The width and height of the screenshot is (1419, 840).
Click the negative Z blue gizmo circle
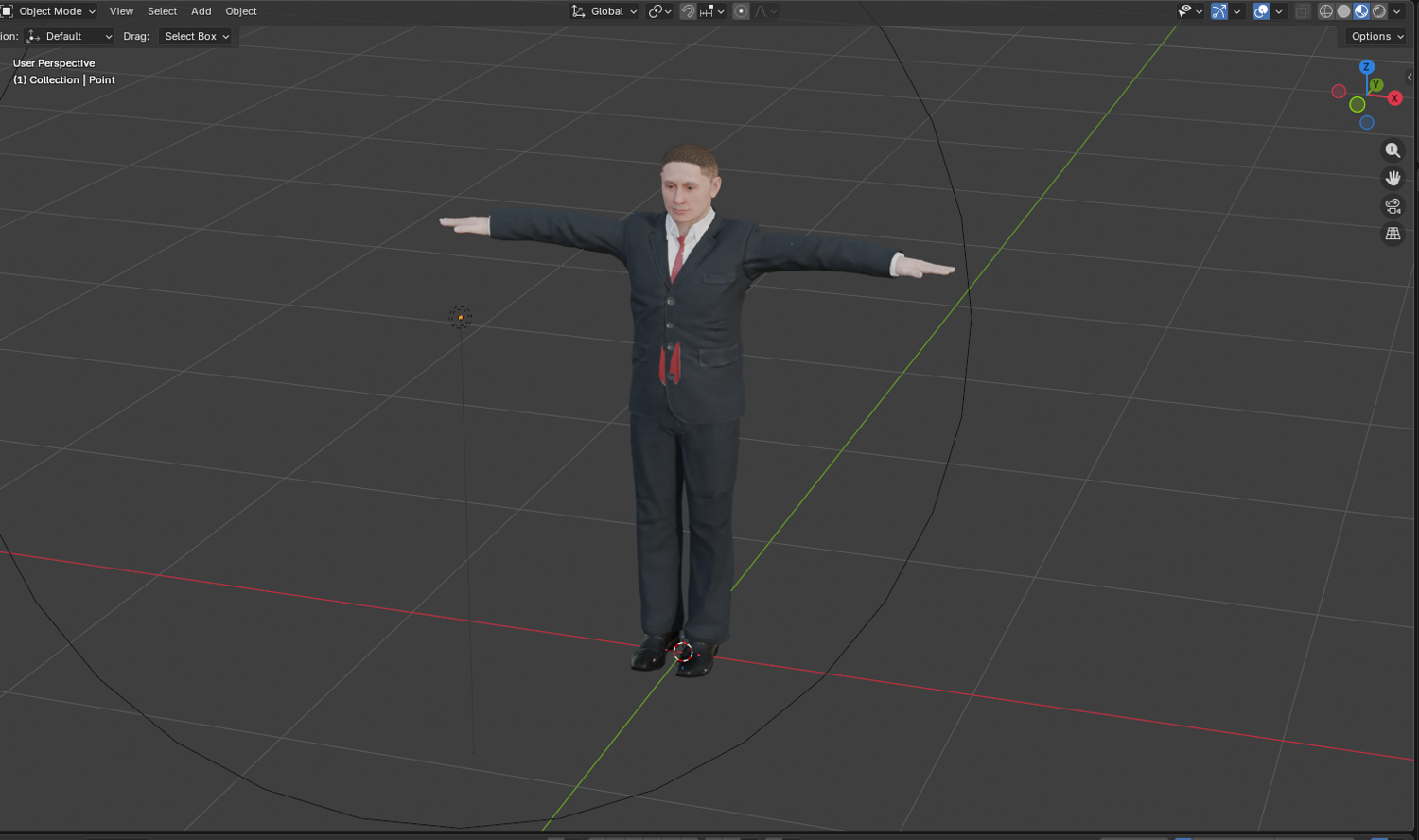[x=1367, y=123]
